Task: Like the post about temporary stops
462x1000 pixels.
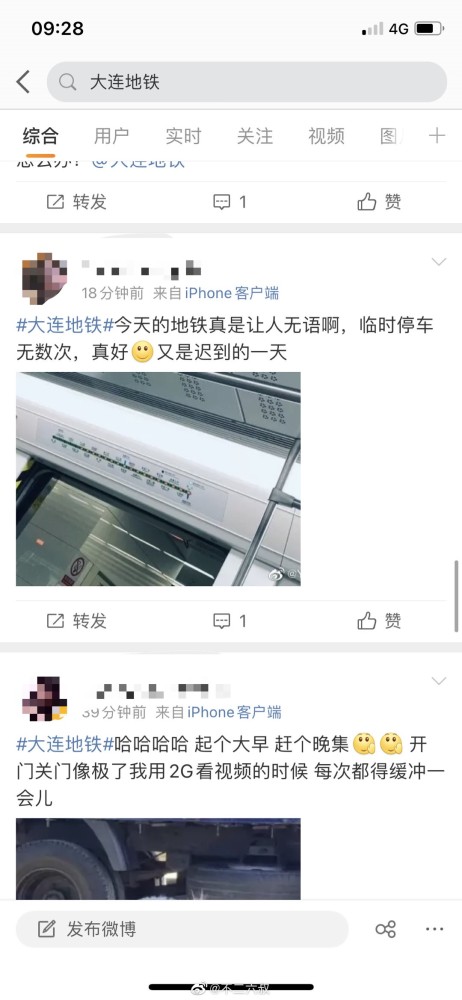Action: point(379,621)
